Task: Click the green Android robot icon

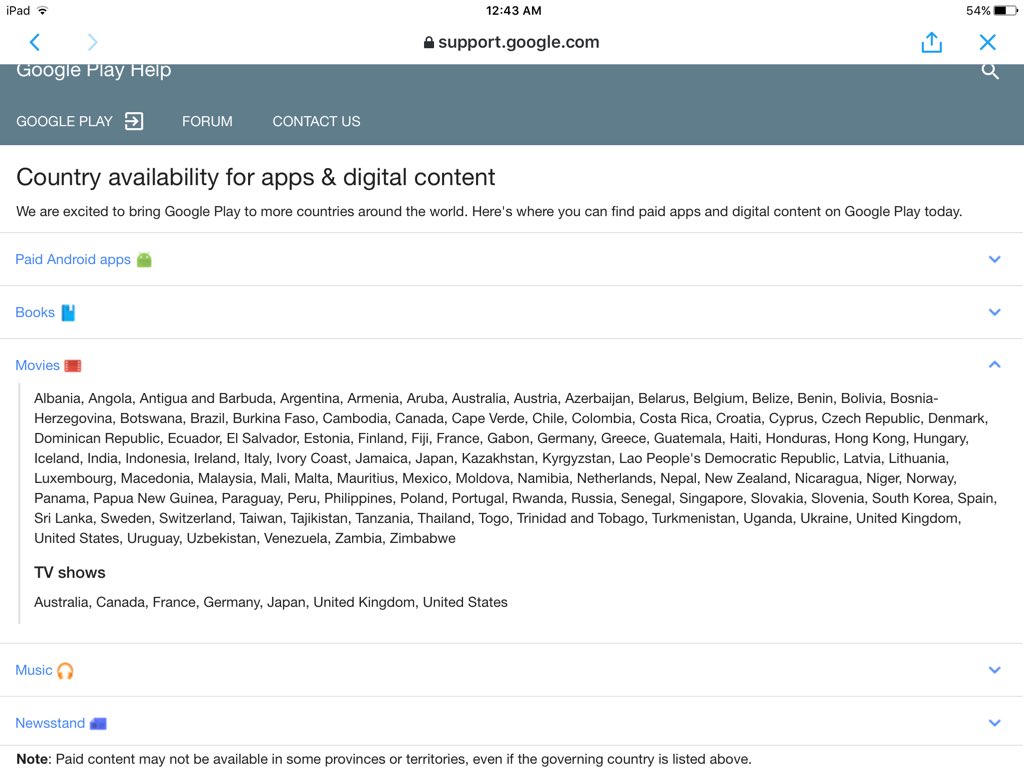Action: click(144, 259)
